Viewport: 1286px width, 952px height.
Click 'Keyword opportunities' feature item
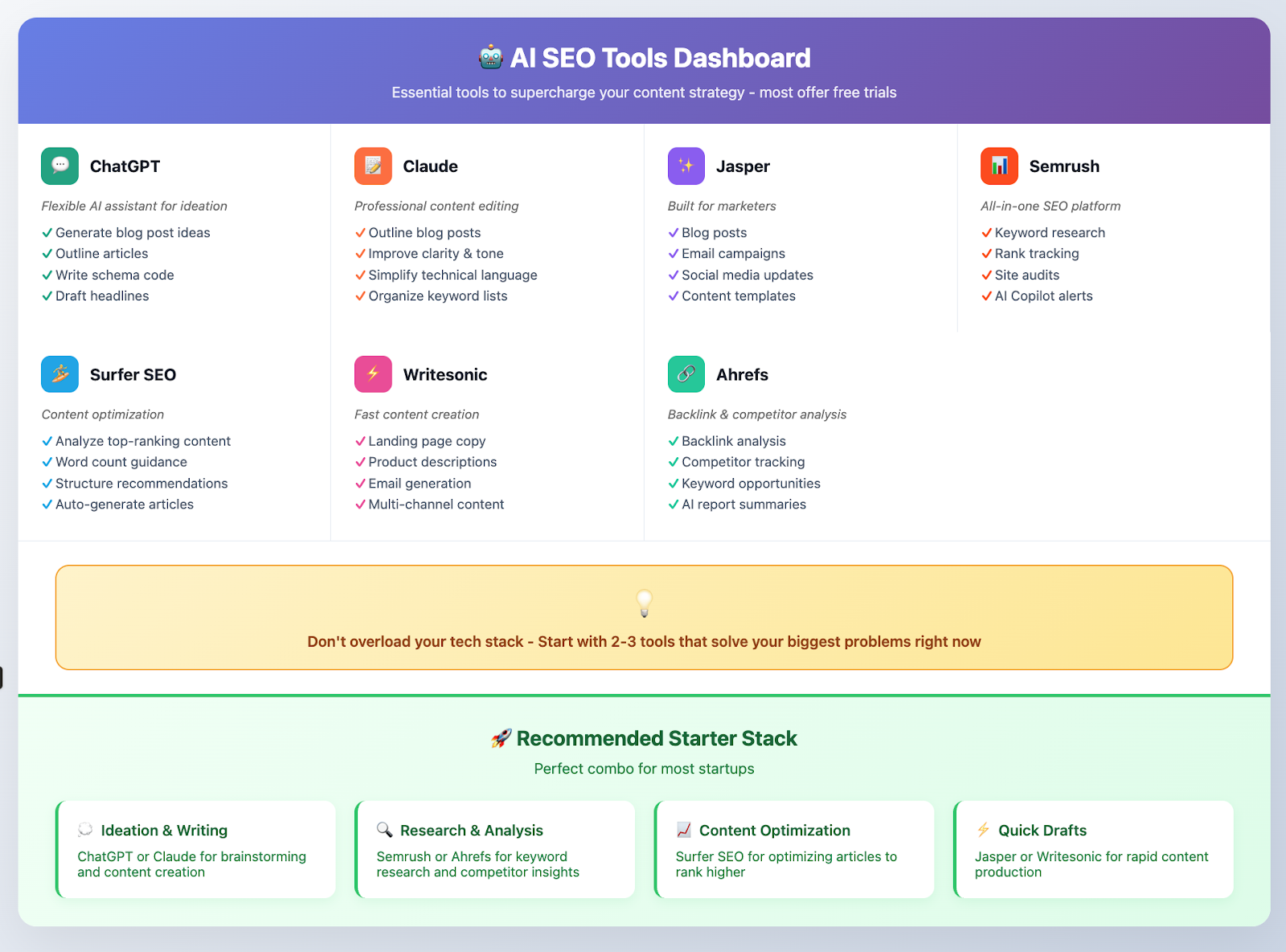(752, 484)
